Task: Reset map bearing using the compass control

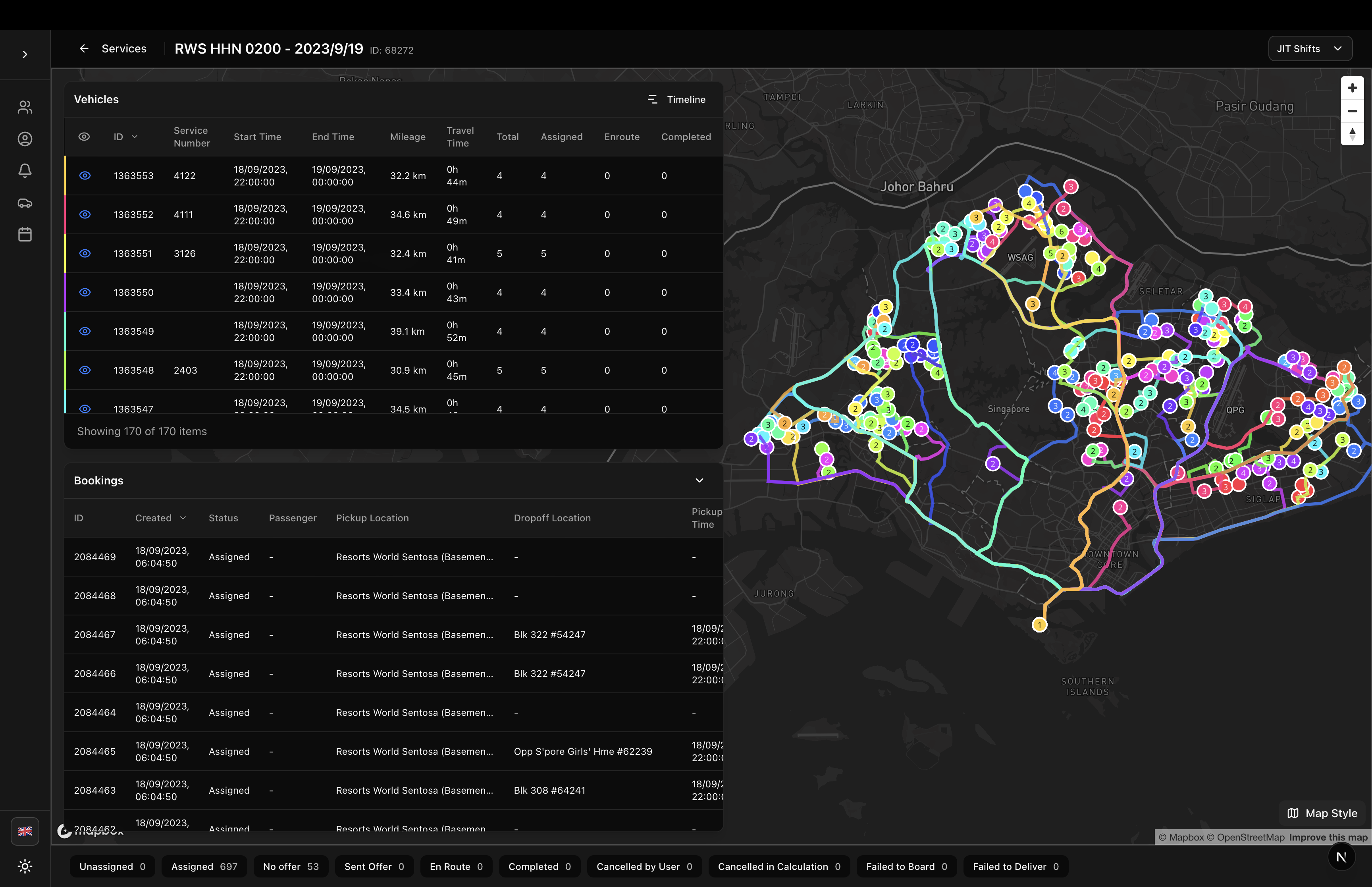Action: coord(1353,134)
